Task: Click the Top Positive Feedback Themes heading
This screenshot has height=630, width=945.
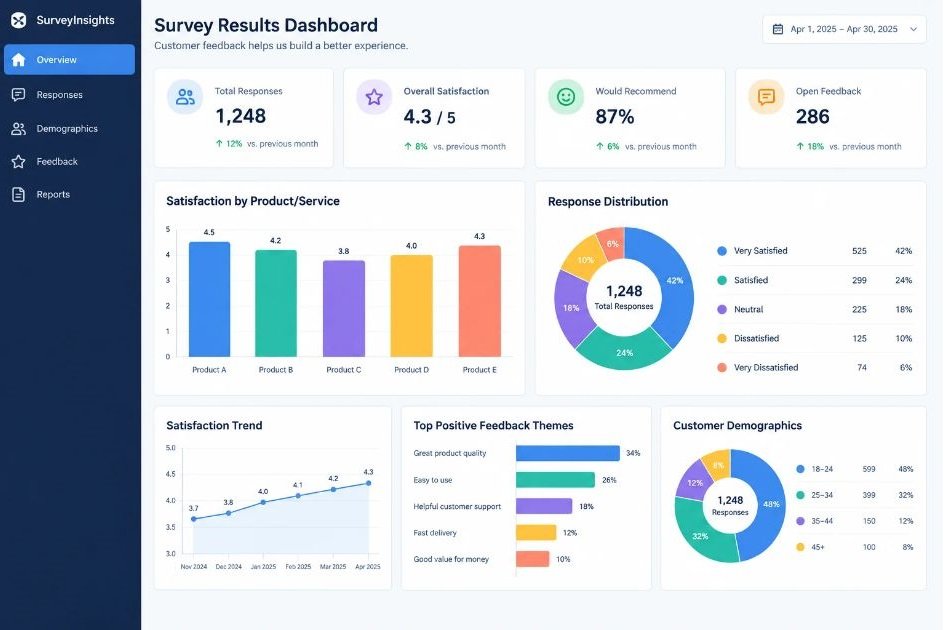Action: click(x=493, y=426)
